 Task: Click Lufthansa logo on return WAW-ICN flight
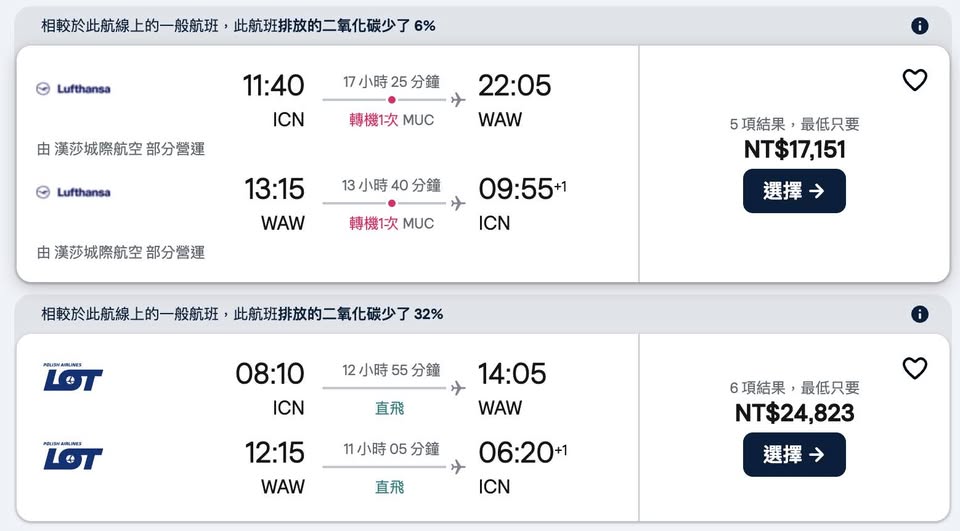[x=73, y=192]
